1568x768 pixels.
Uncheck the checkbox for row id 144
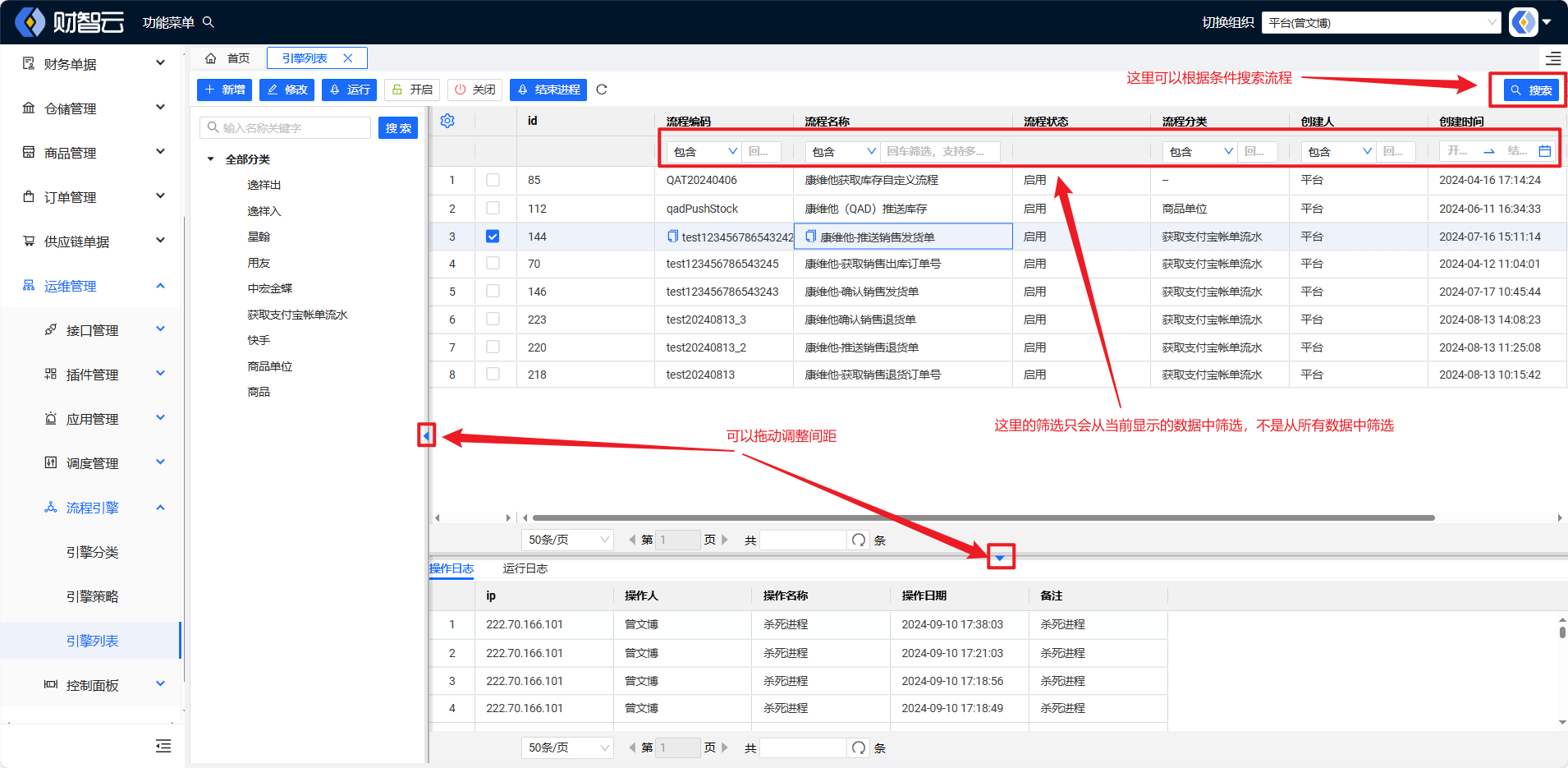click(493, 237)
